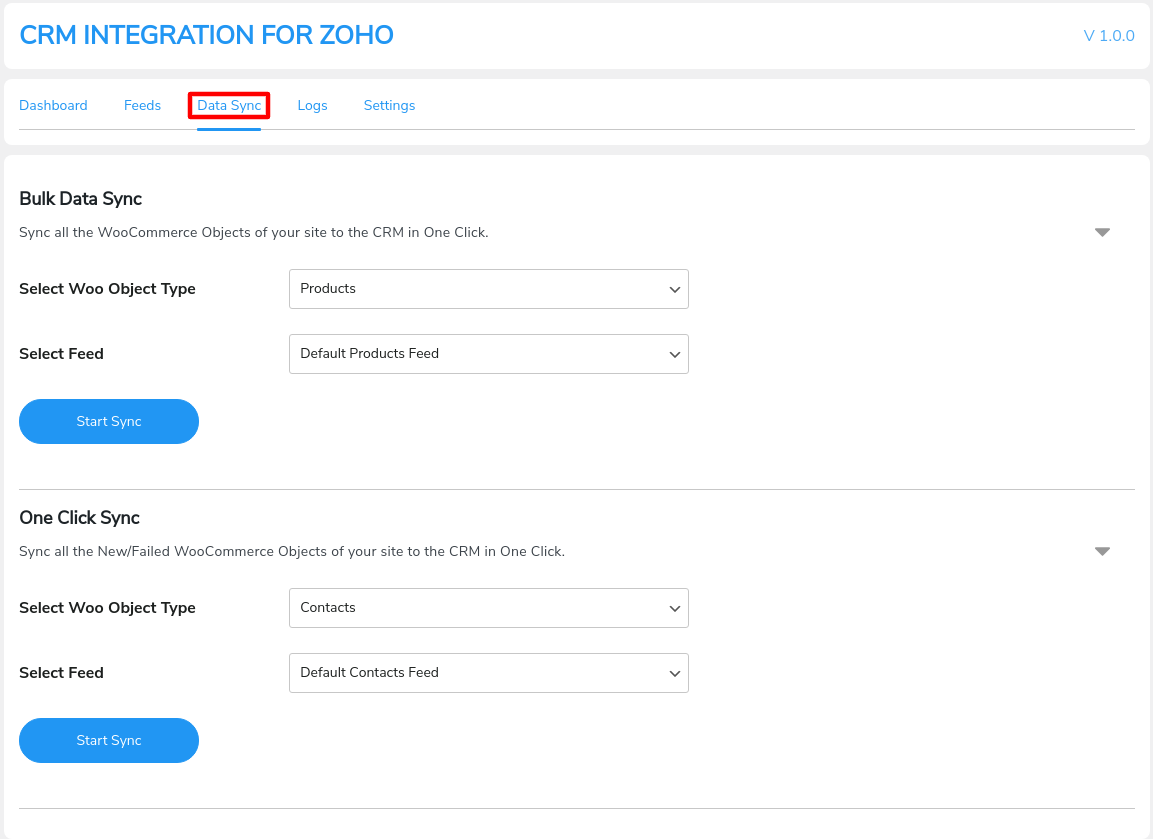
Task: Open the Settings tab
Action: click(389, 105)
